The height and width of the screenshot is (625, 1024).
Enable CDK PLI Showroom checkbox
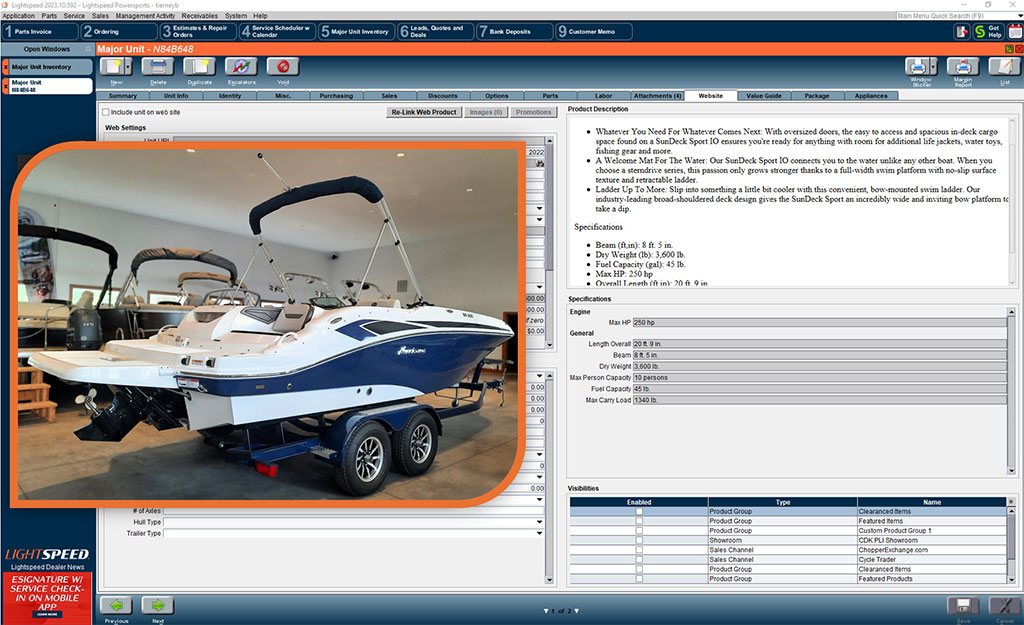639,540
